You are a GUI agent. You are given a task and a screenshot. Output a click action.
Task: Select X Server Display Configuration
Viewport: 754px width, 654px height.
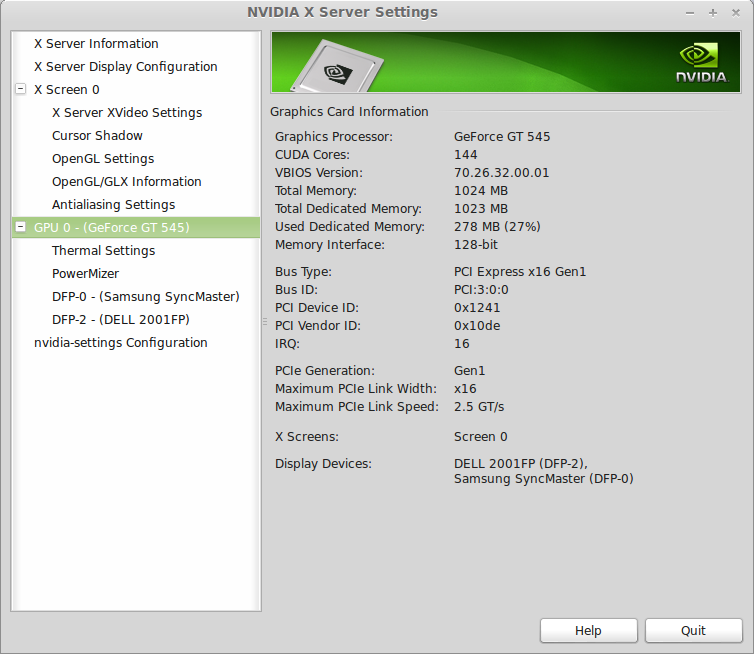(x=126, y=66)
